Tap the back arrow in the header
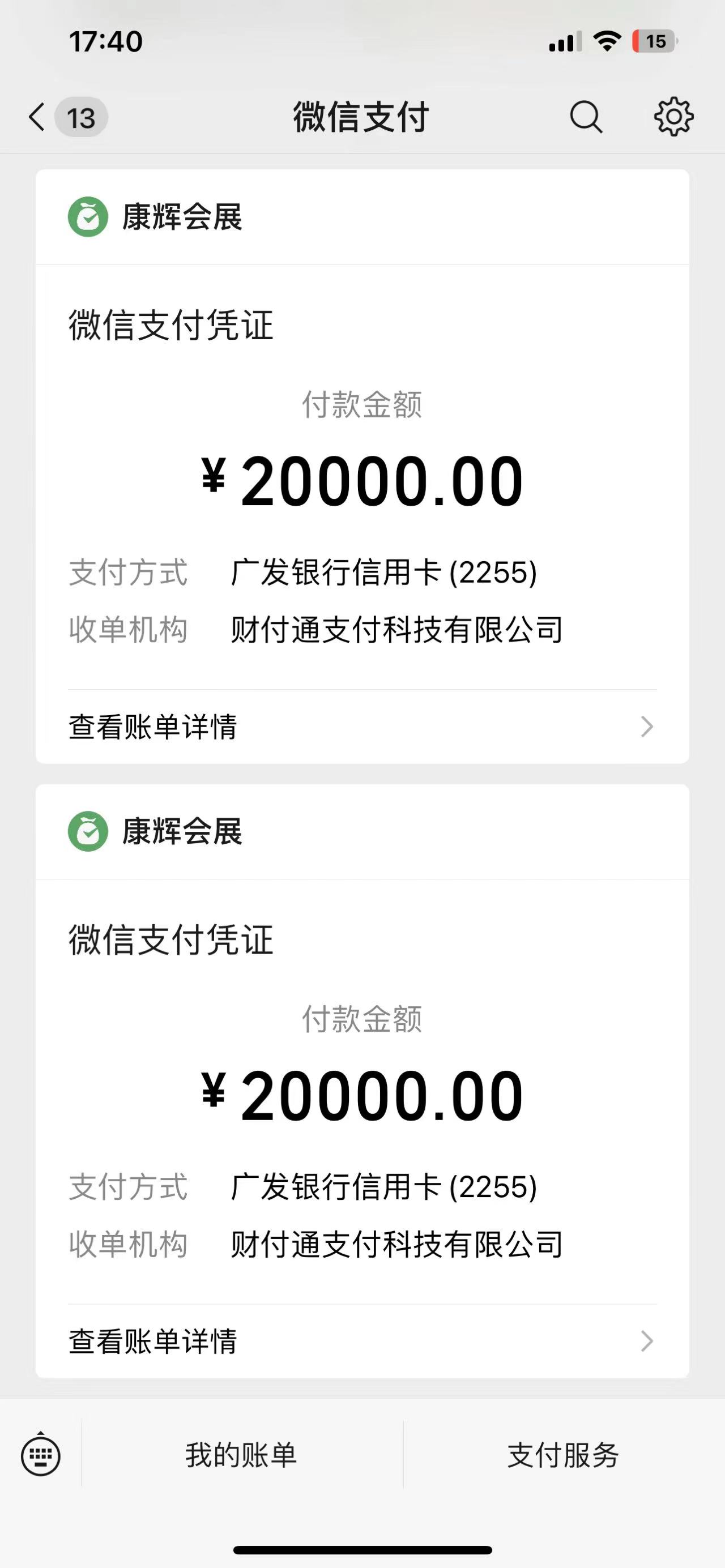Image resolution: width=725 pixels, height=1568 pixels. (37, 117)
